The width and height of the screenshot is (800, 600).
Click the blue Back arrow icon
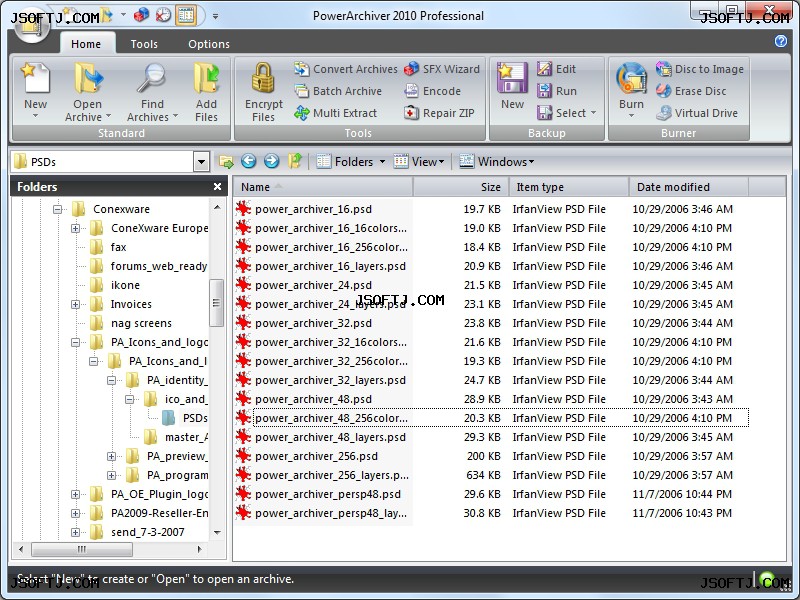248,161
